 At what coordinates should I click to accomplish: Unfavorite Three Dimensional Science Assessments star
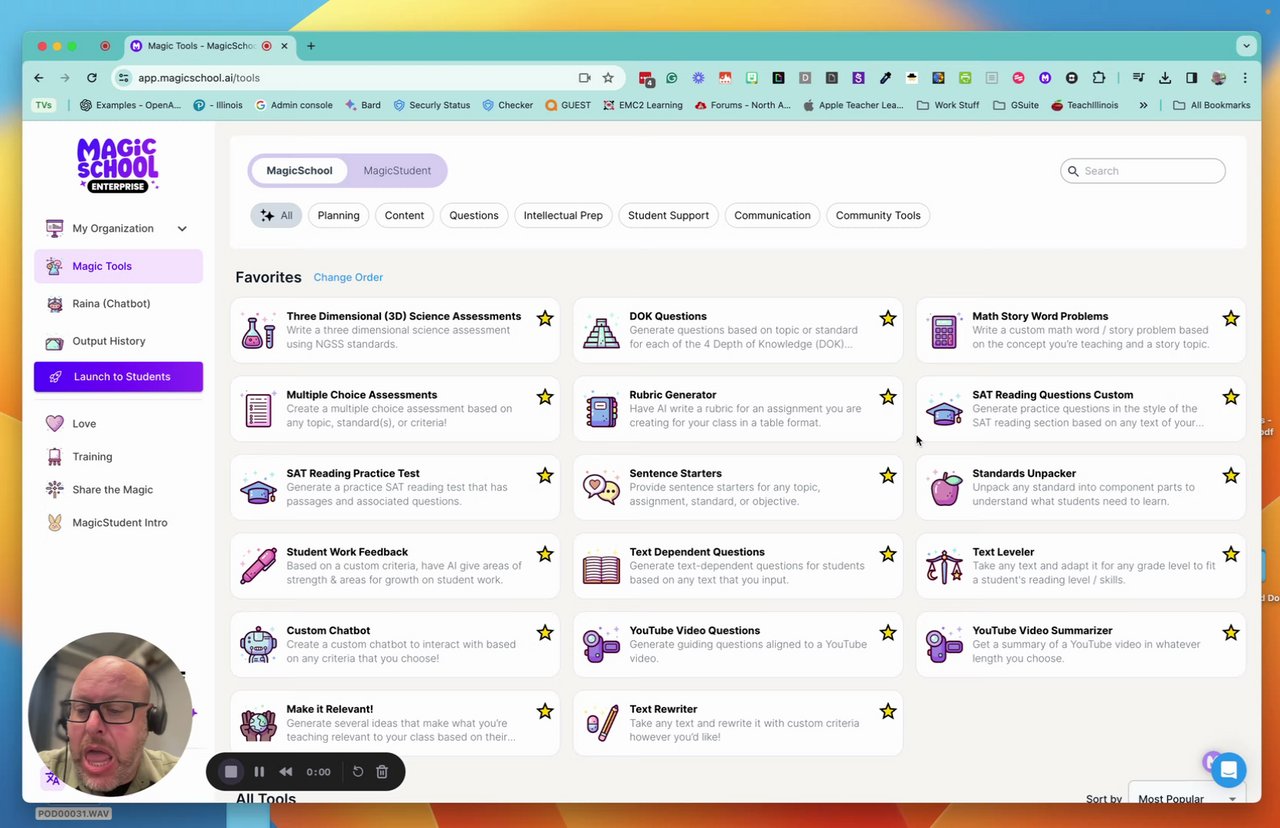(545, 318)
